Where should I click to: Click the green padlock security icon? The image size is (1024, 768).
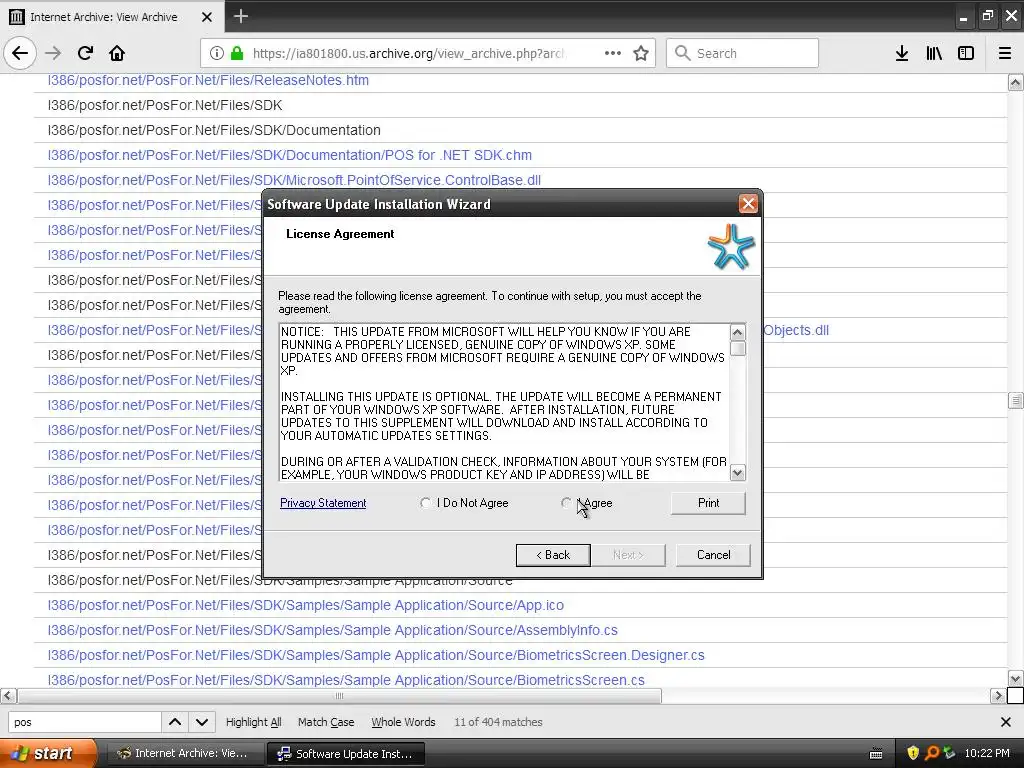(237, 53)
